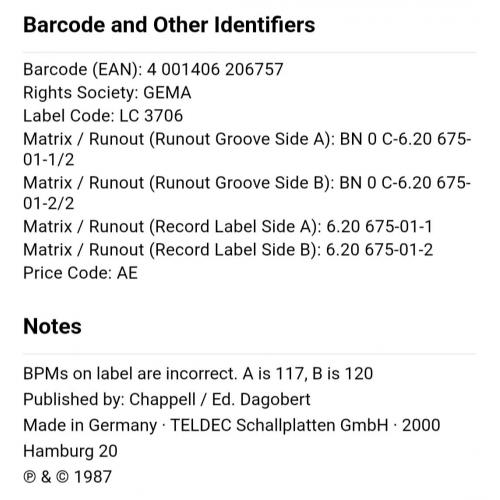Select the Record Label Side A matrix line

pos(228,227)
